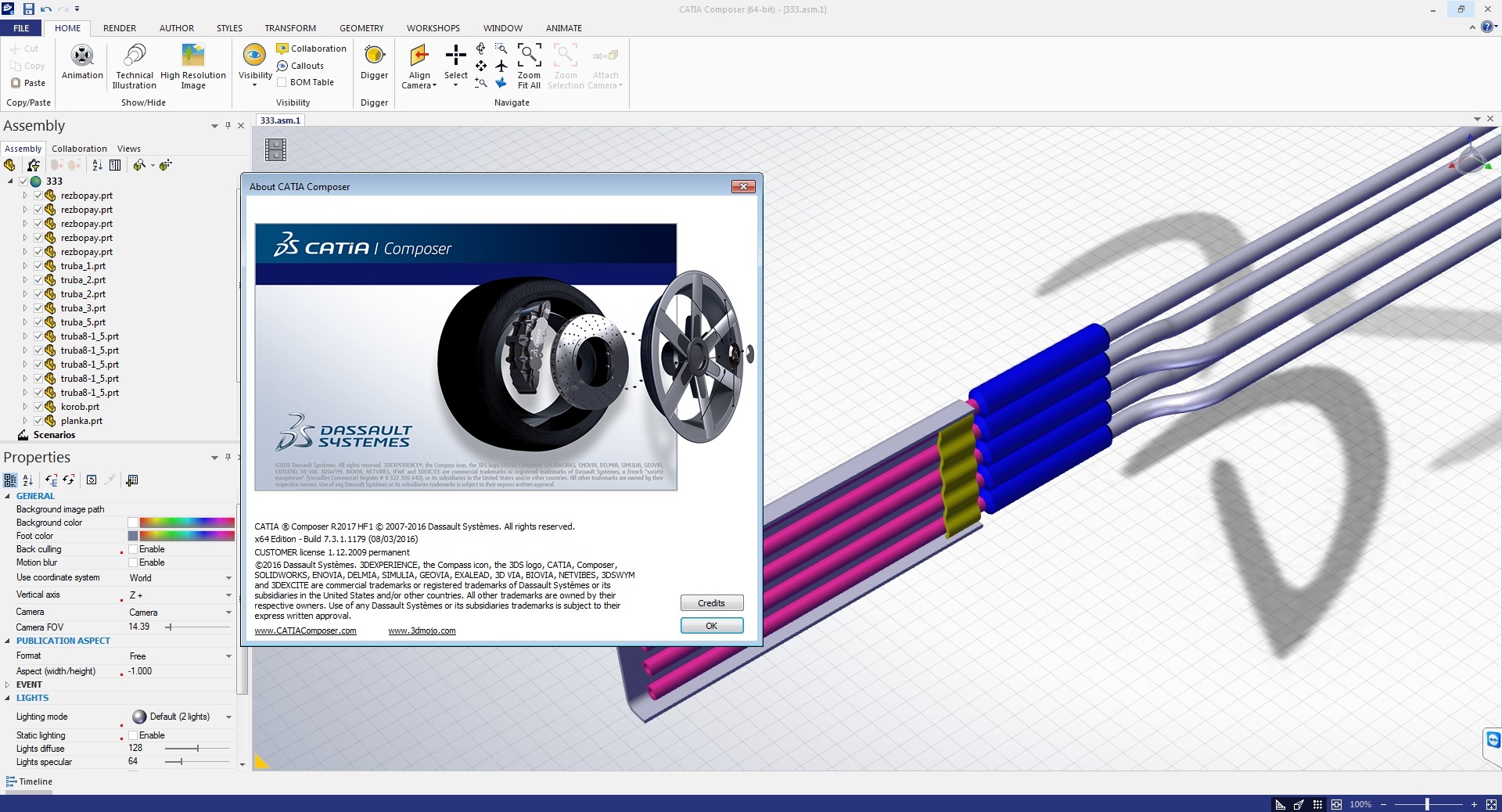Screen dimensions: 1502x812
Task: Click the Properties alphabetical sort icon
Action: pos(27,480)
